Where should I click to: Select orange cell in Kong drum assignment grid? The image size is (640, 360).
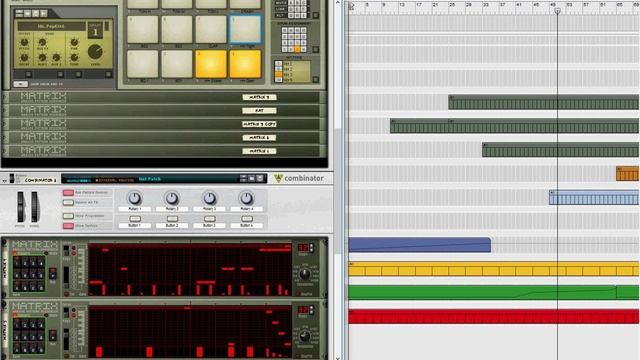click(298, 50)
